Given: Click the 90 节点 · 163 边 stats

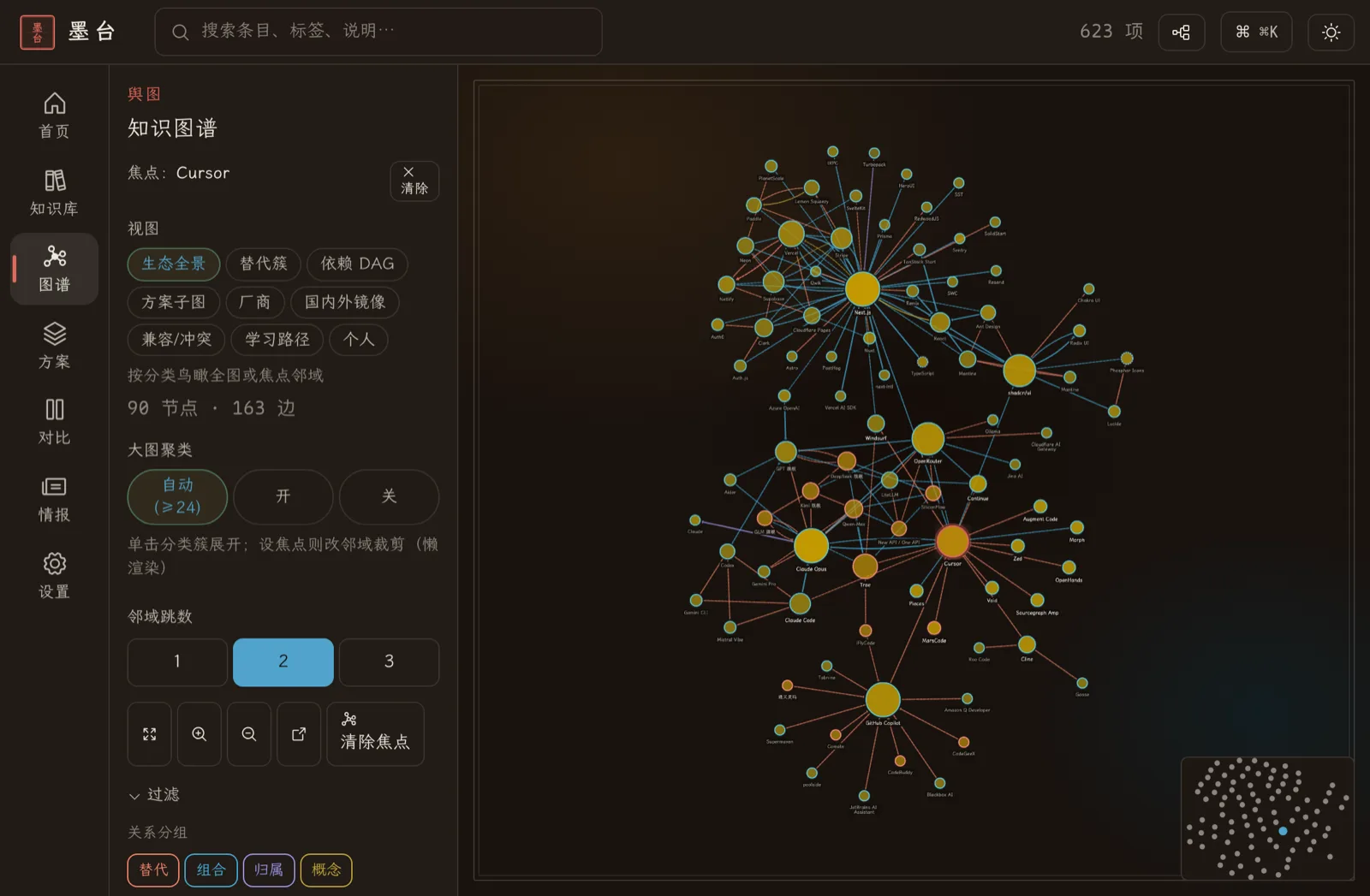Looking at the screenshot, I should click(211, 408).
